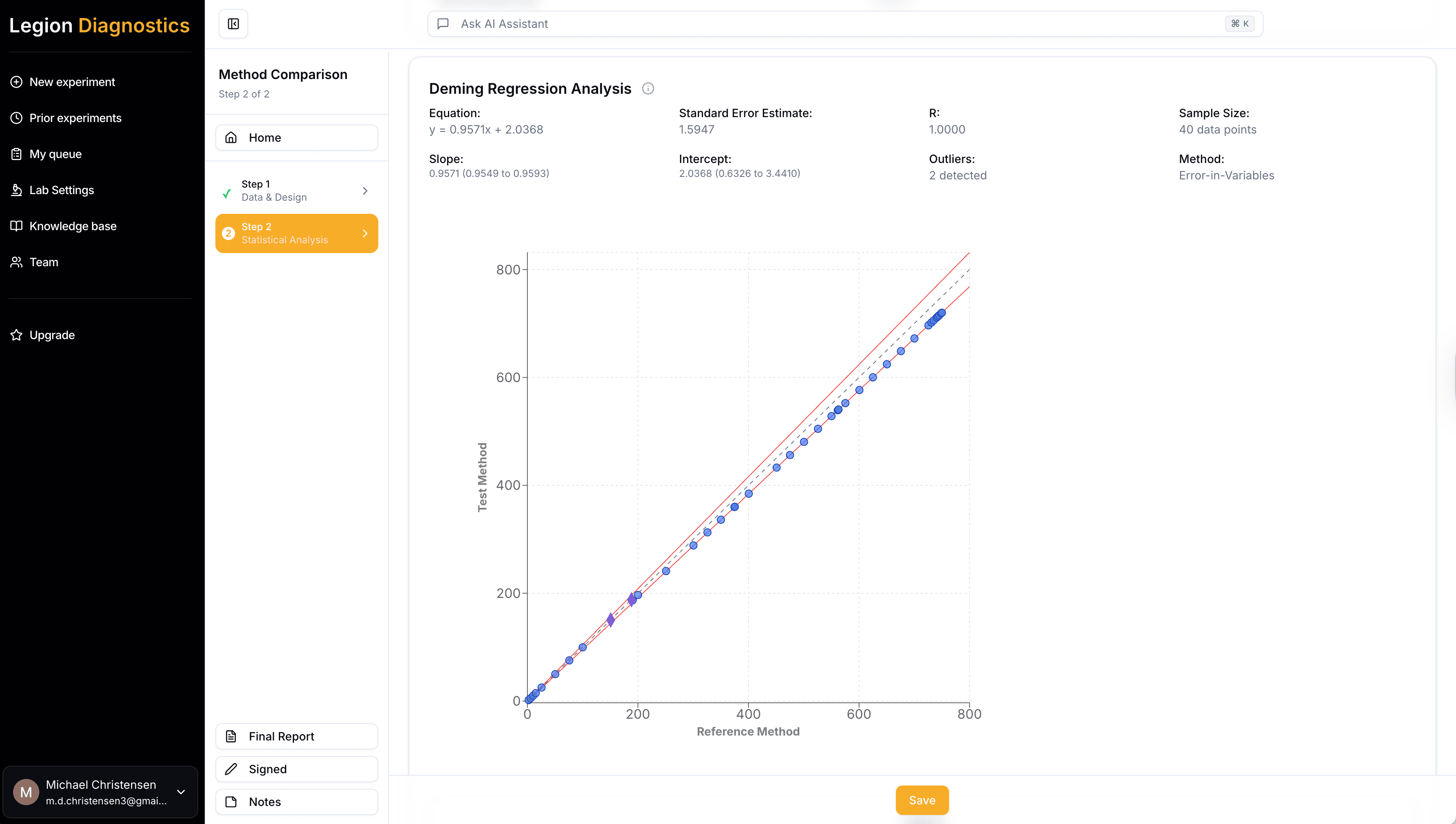Open the Team page
1456x824 pixels.
pos(43,262)
